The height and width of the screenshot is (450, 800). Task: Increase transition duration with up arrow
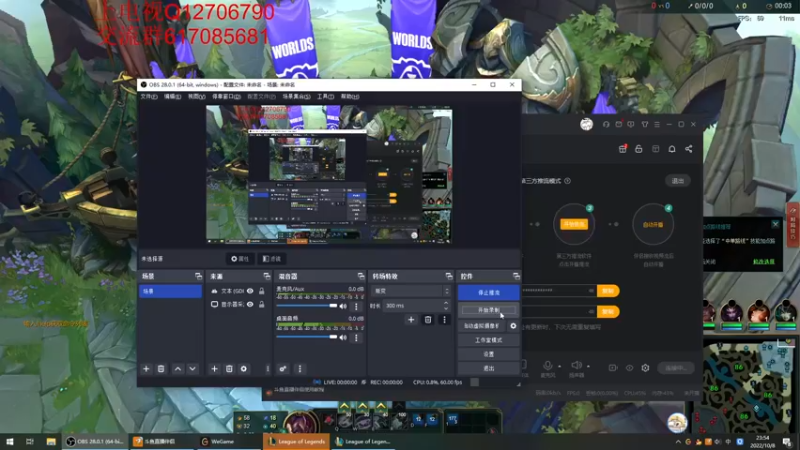pos(446,303)
